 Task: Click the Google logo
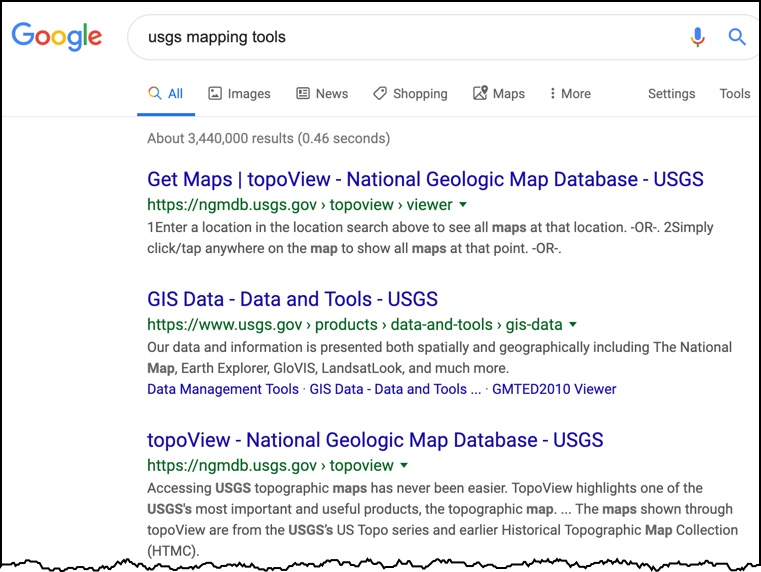coord(57,37)
